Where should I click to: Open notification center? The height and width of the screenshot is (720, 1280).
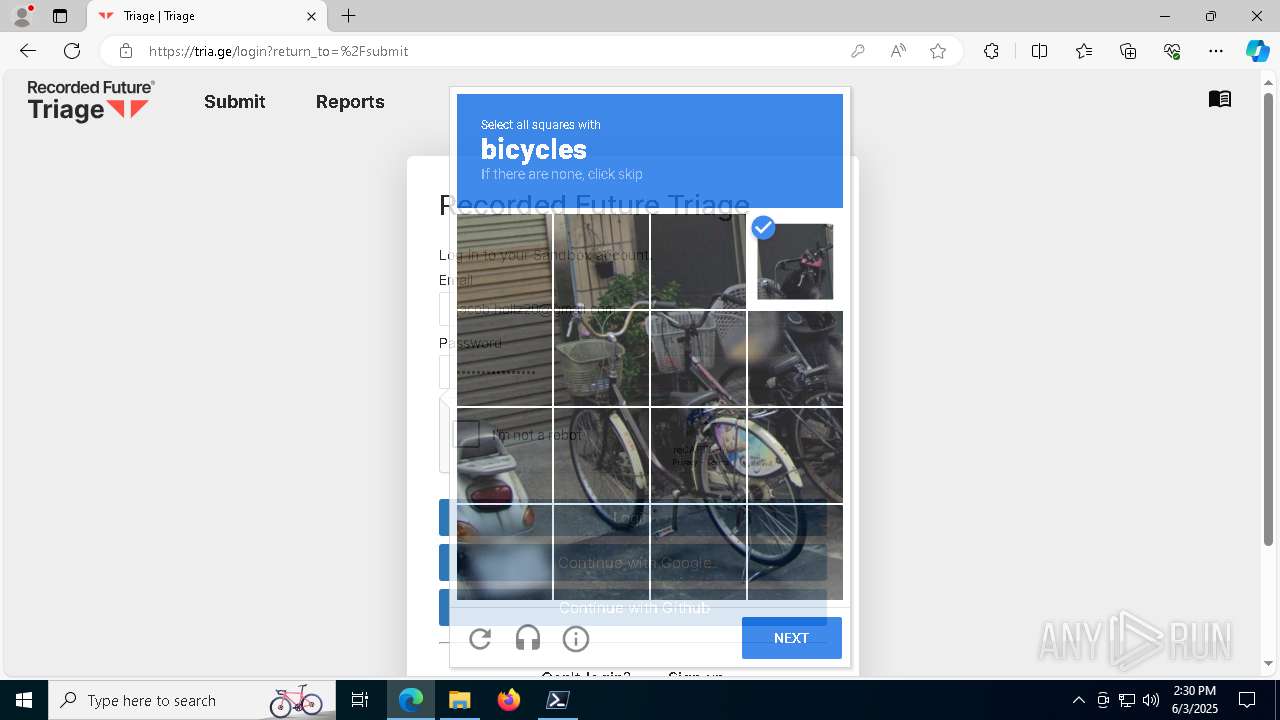click(1247, 700)
